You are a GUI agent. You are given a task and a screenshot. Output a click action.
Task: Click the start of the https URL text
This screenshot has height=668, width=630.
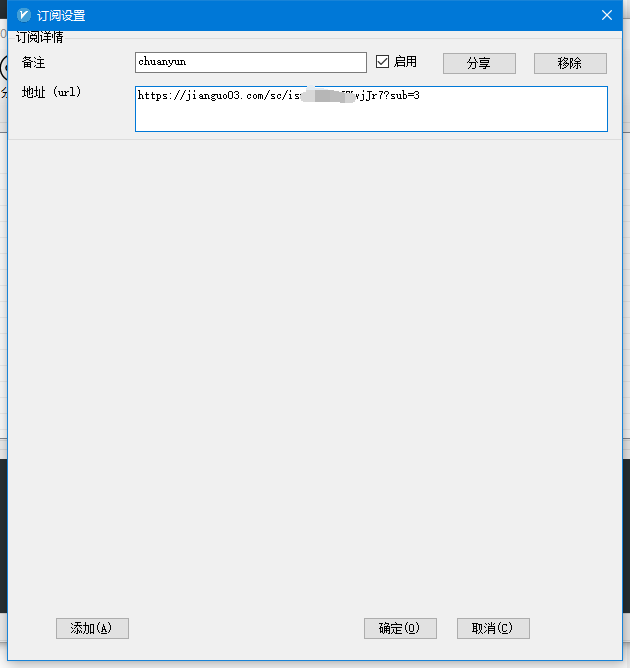click(x=140, y=96)
